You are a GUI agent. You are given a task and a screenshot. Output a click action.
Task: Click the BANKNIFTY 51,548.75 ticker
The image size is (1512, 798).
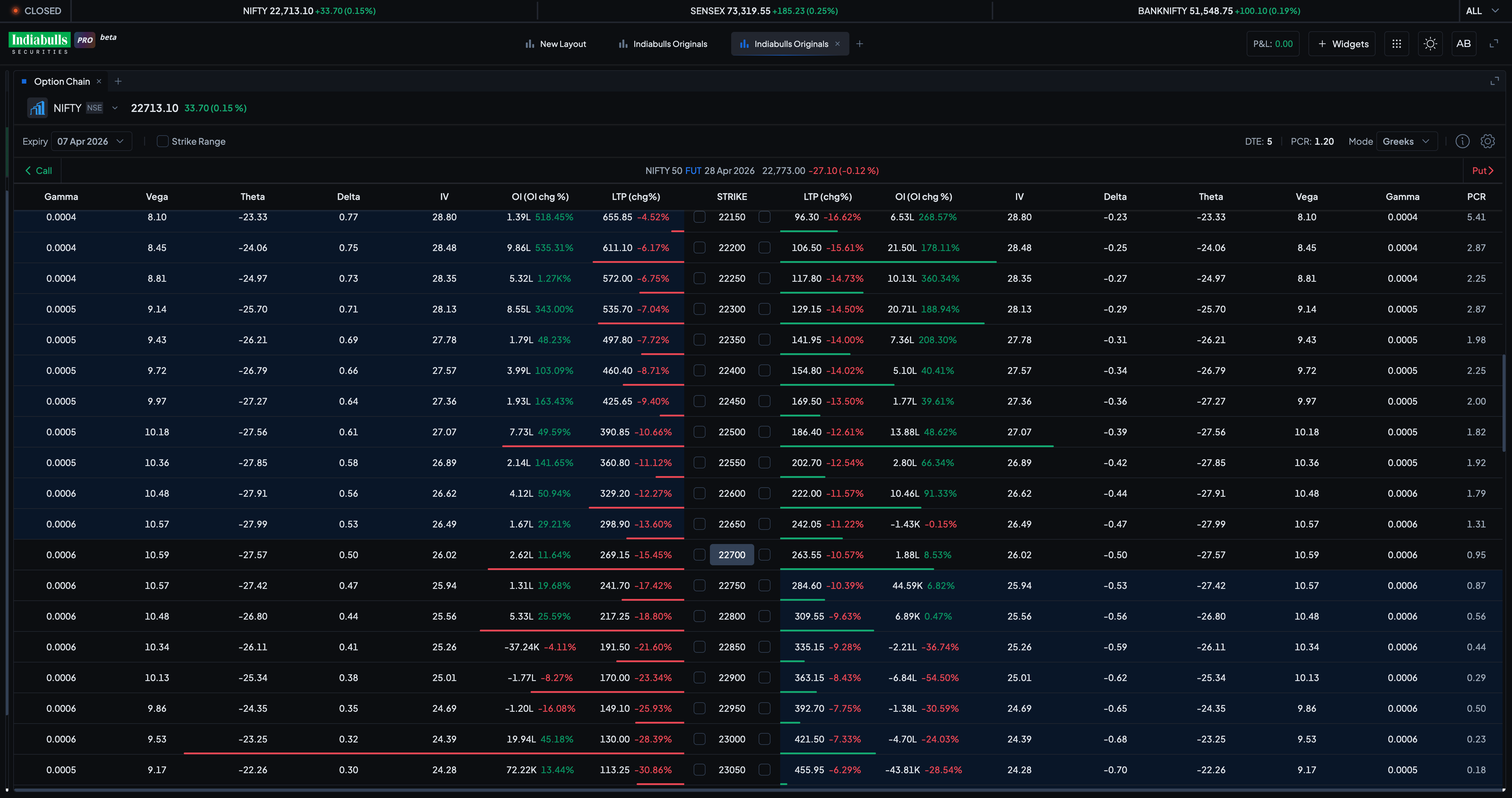point(1219,11)
